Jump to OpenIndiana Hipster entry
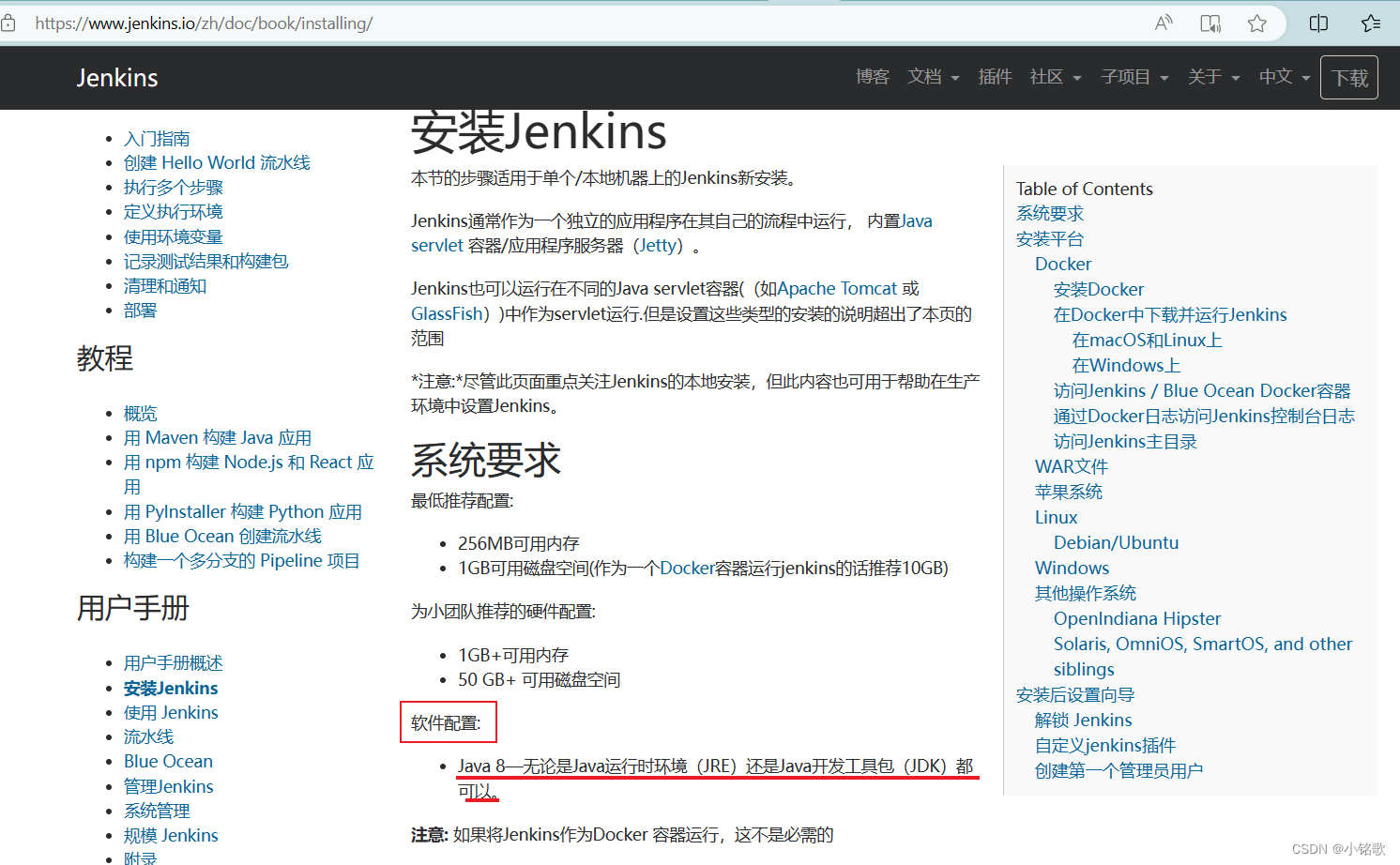Image resolution: width=1400 pixels, height=865 pixels. click(x=1137, y=619)
